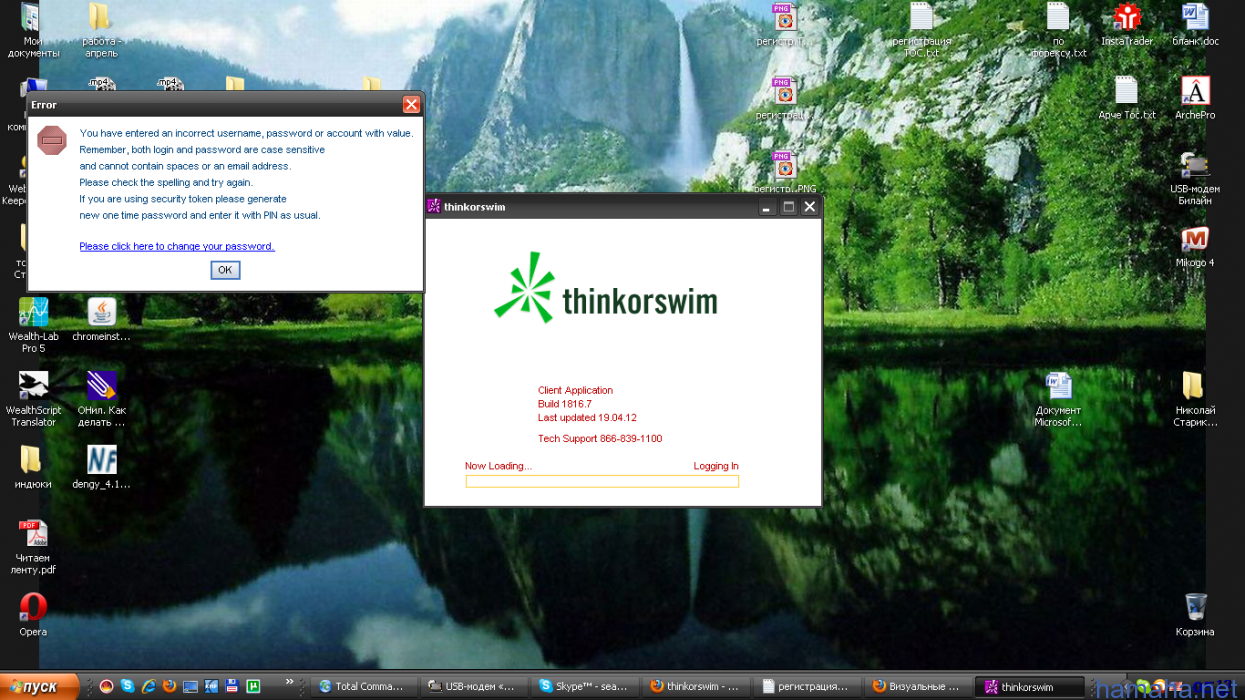The height and width of the screenshot is (700, 1245).
Task: Click the thinkorswim loading progress bar
Action: (x=602, y=482)
